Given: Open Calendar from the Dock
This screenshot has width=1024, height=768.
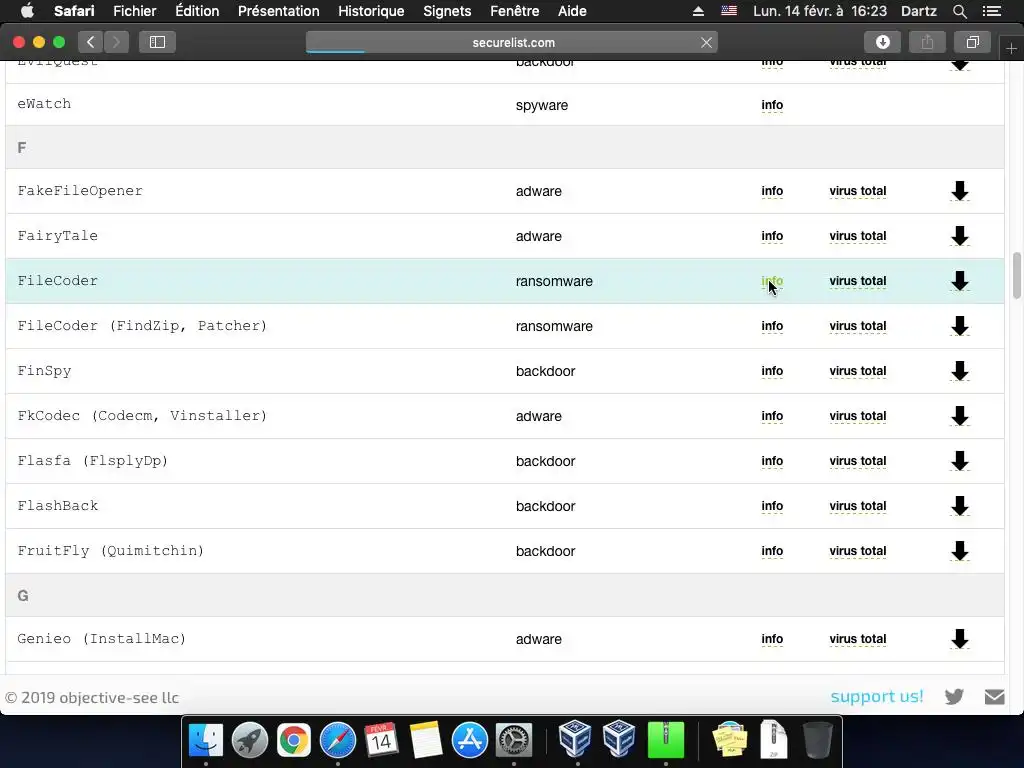Looking at the screenshot, I should 381,741.
